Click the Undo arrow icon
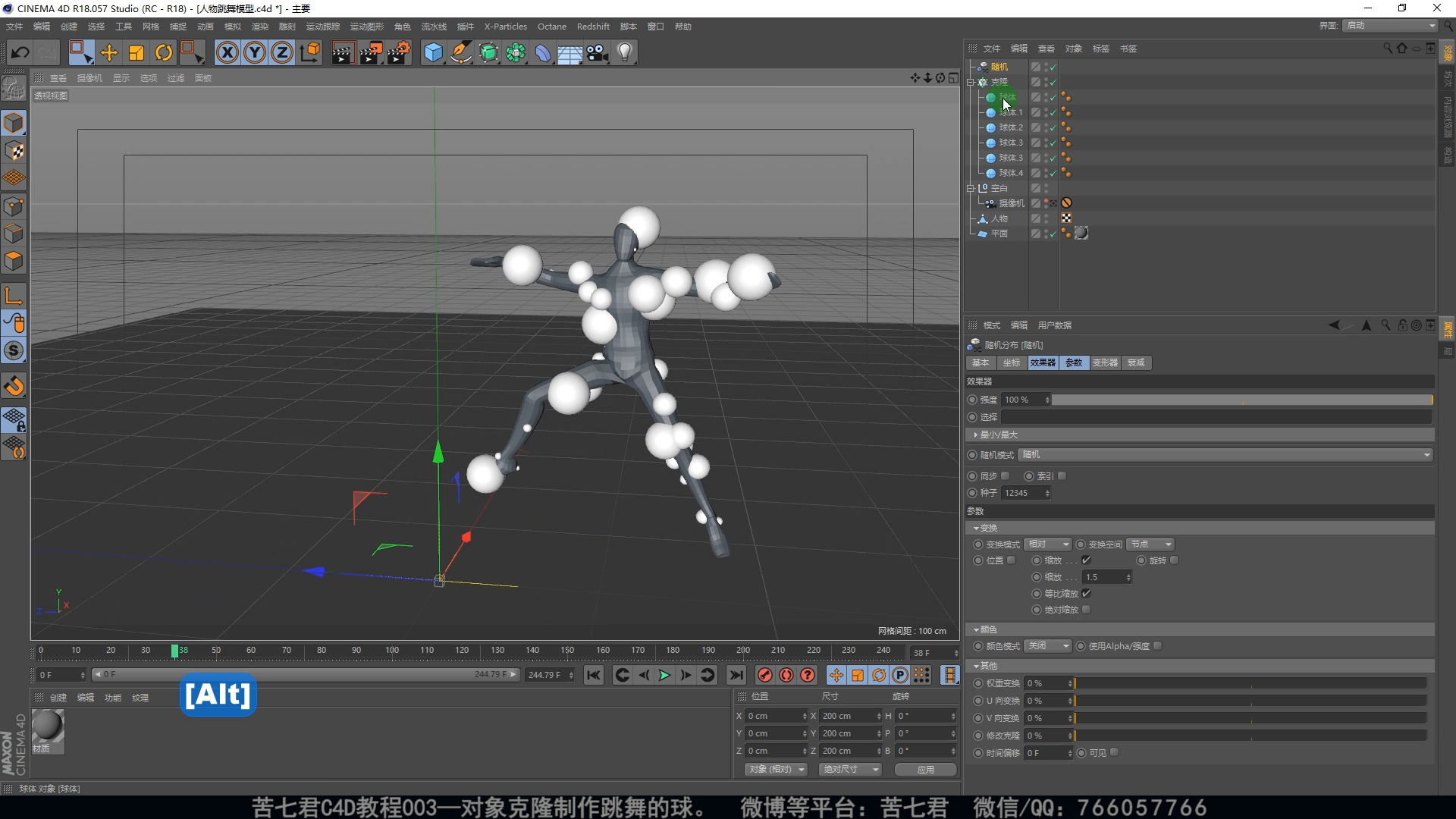The image size is (1456, 819). (x=20, y=52)
